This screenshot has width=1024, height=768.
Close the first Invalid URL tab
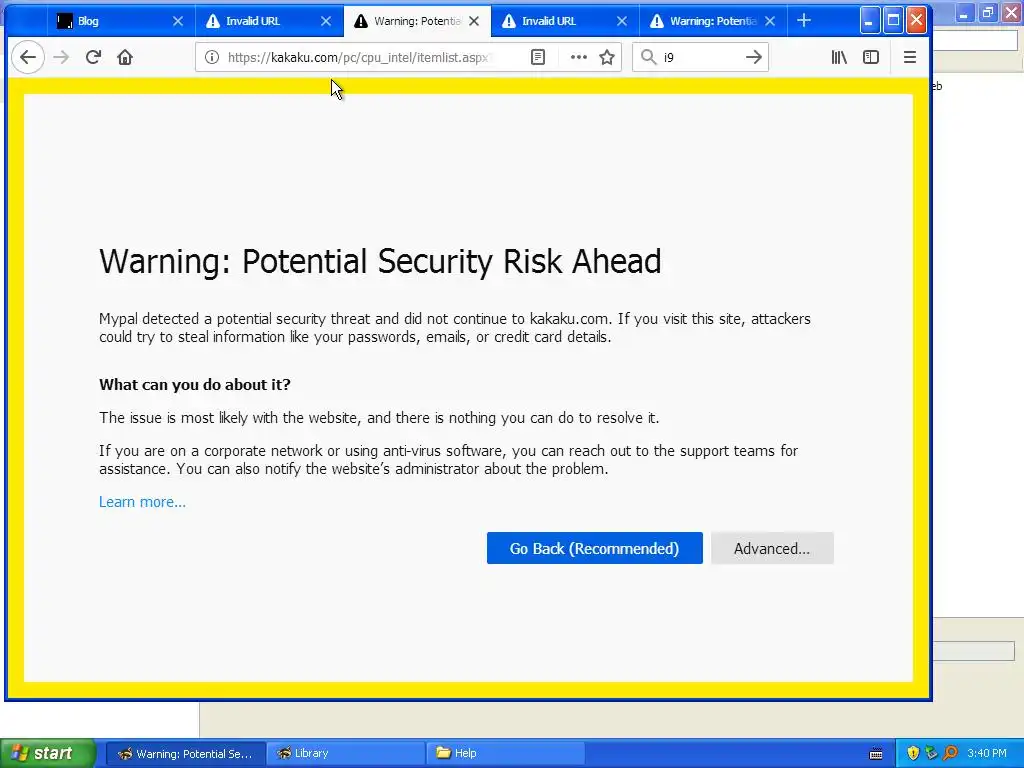pos(326,21)
